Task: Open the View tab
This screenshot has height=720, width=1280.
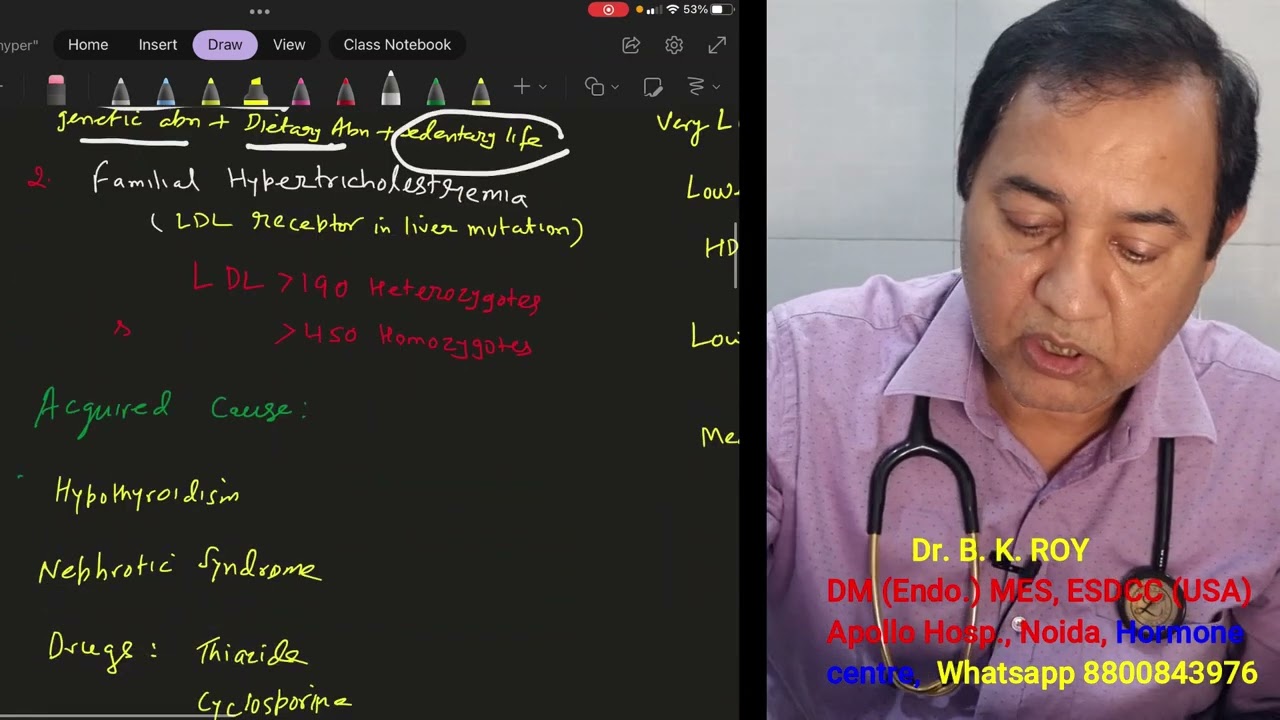Action: pyautogui.click(x=289, y=45)
